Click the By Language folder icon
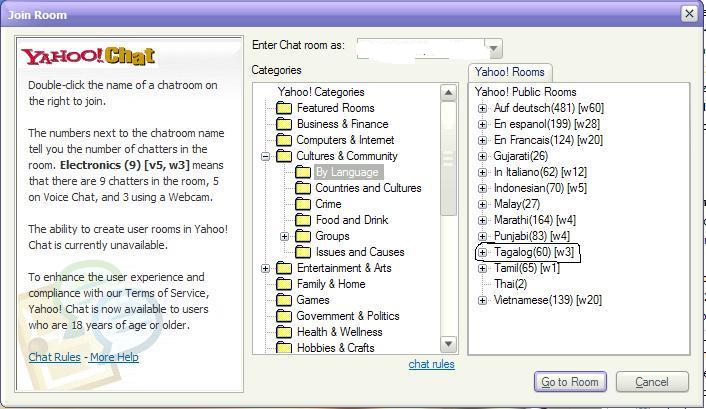706x409 pixels. [x=303, y=172]
